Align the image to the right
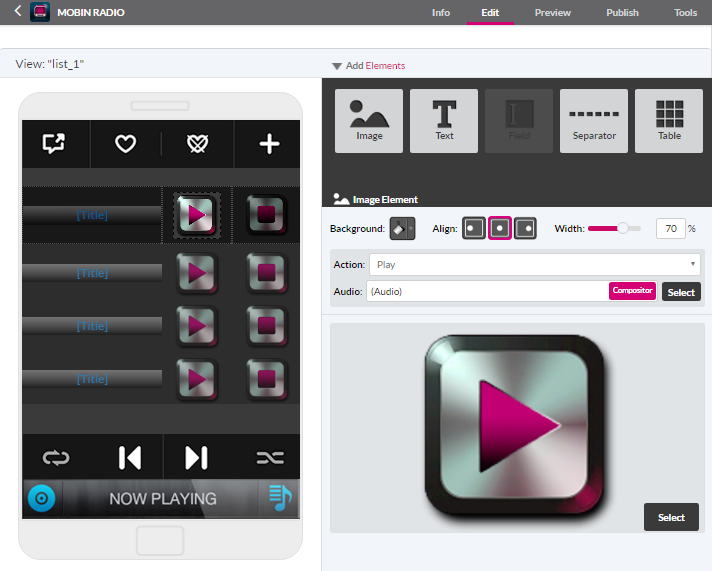 (x=525, y=228)
